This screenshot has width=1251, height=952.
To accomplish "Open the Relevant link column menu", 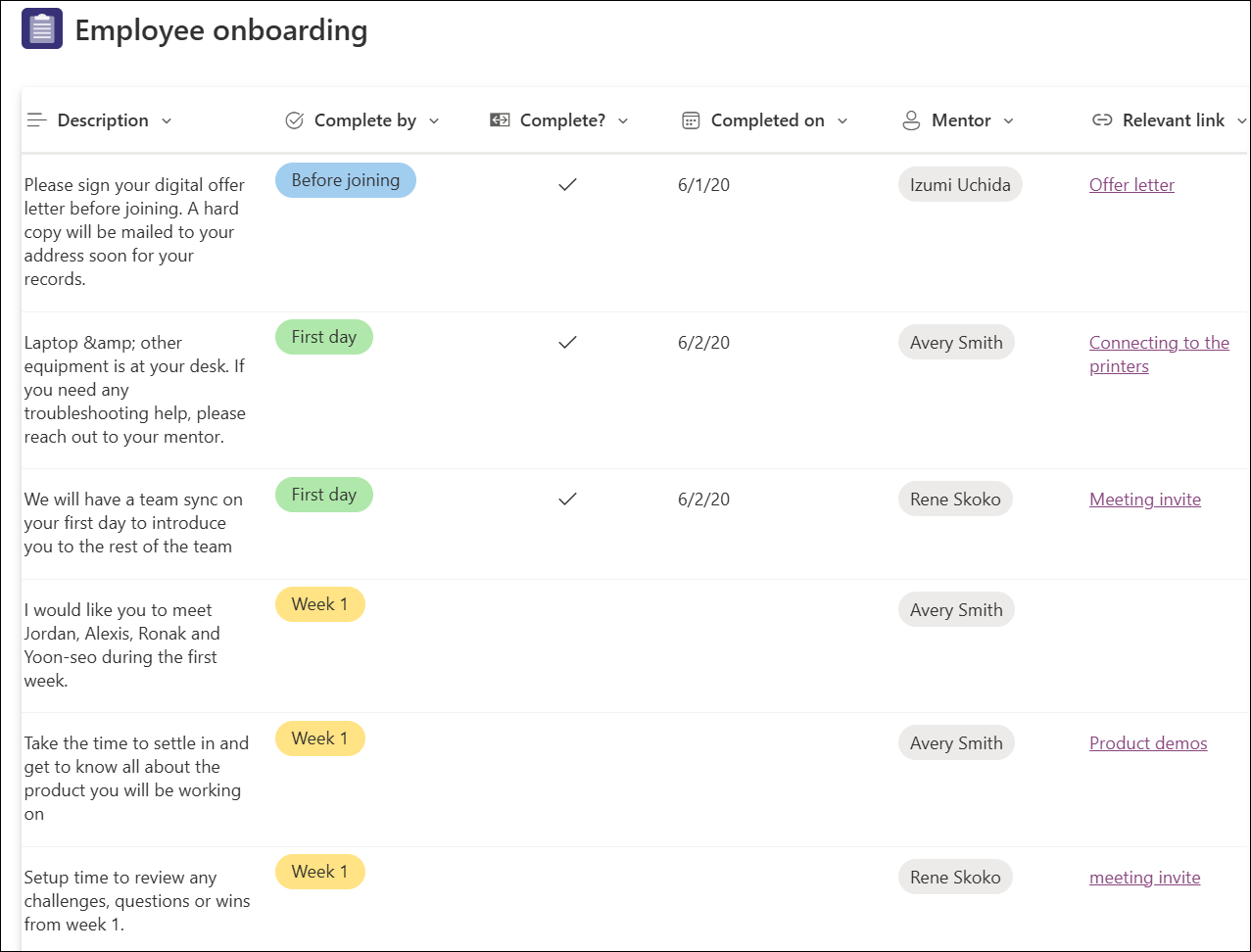I will [1242, 119].
